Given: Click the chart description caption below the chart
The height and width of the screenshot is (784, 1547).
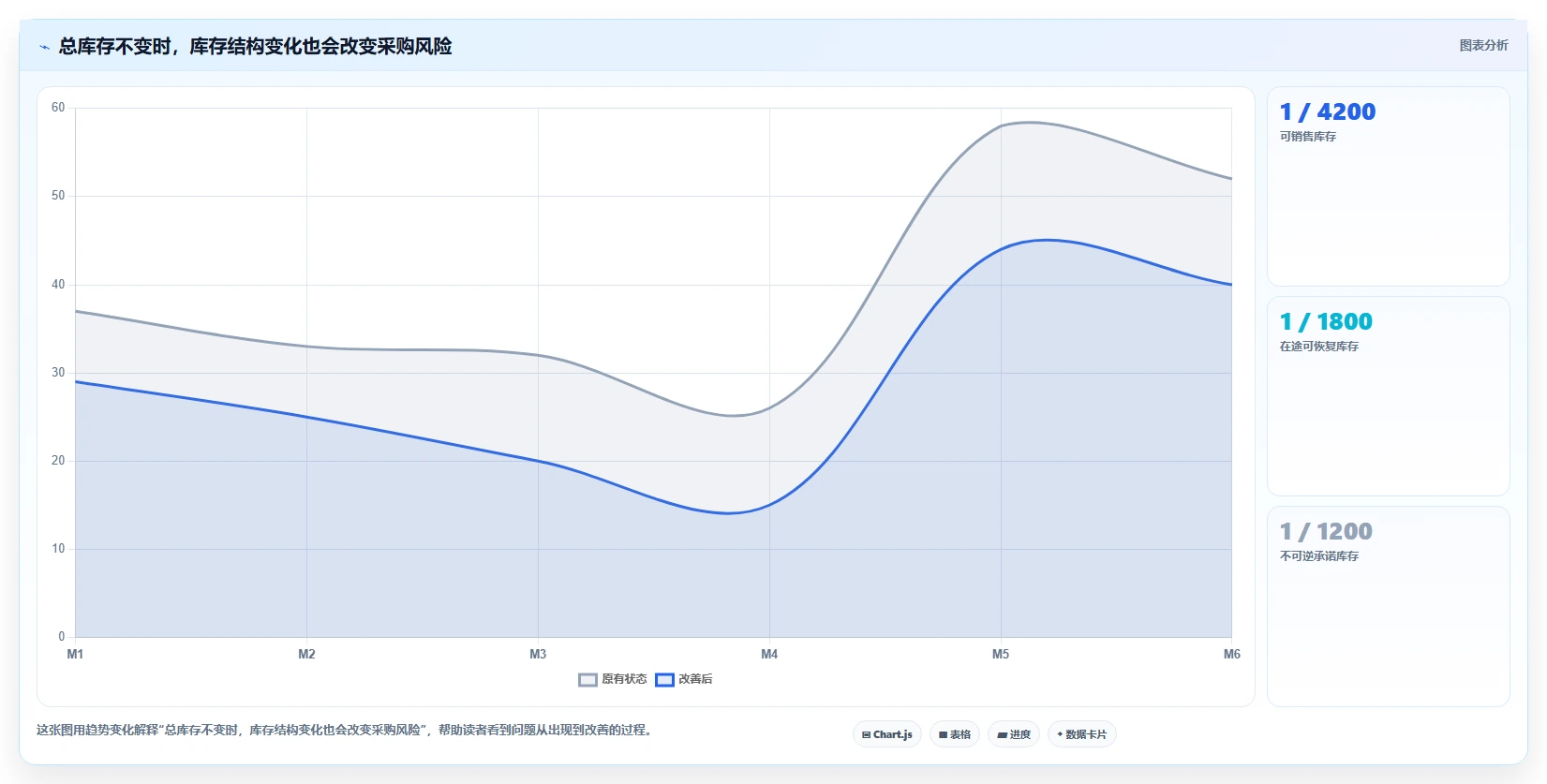Looking at the screenshot, I should [344, 730].
